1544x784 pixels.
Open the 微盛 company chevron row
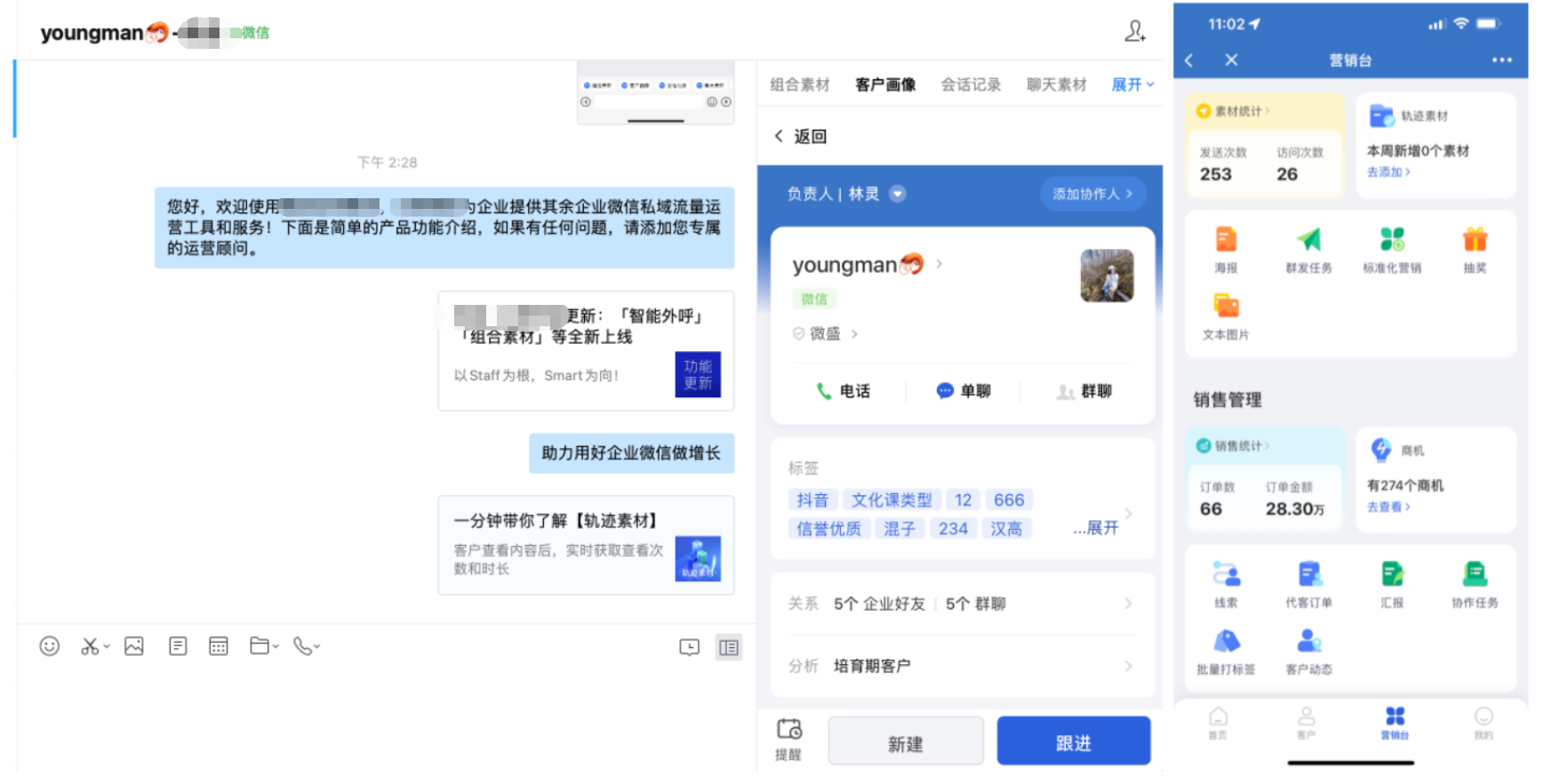825,333
